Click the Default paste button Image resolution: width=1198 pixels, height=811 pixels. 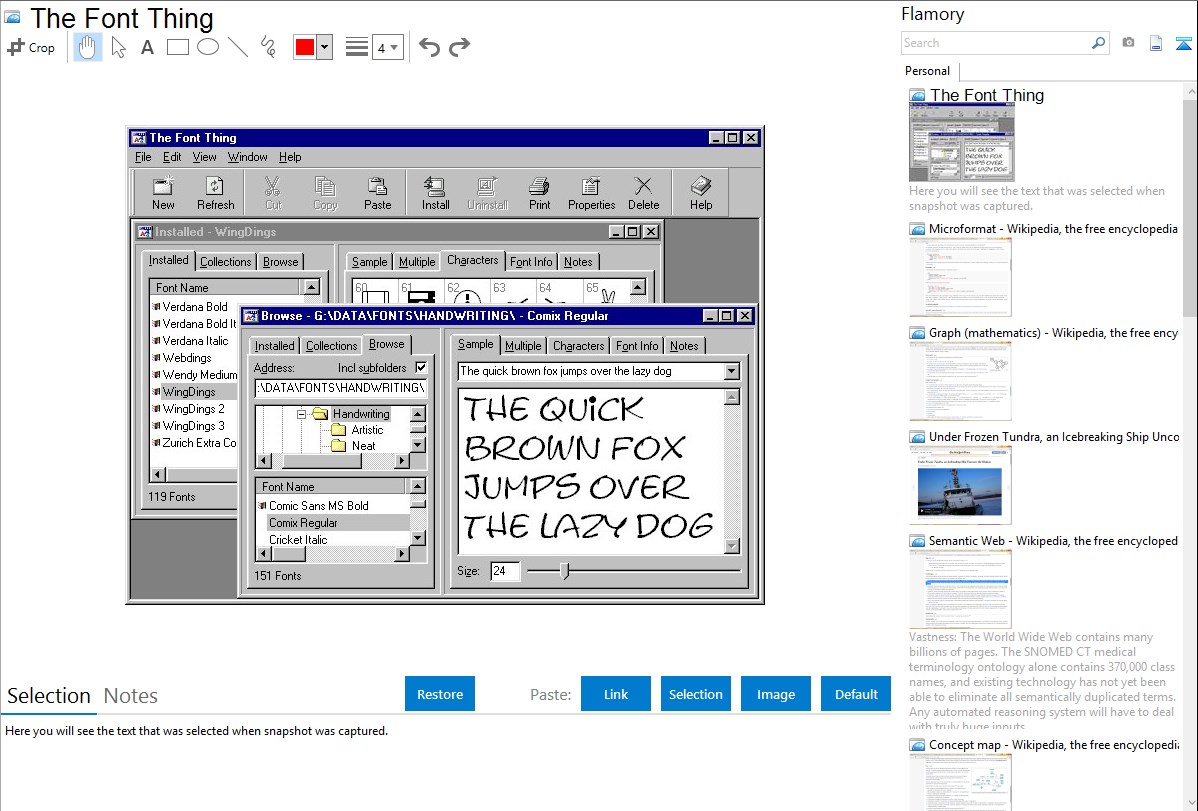tap(856, 694)
